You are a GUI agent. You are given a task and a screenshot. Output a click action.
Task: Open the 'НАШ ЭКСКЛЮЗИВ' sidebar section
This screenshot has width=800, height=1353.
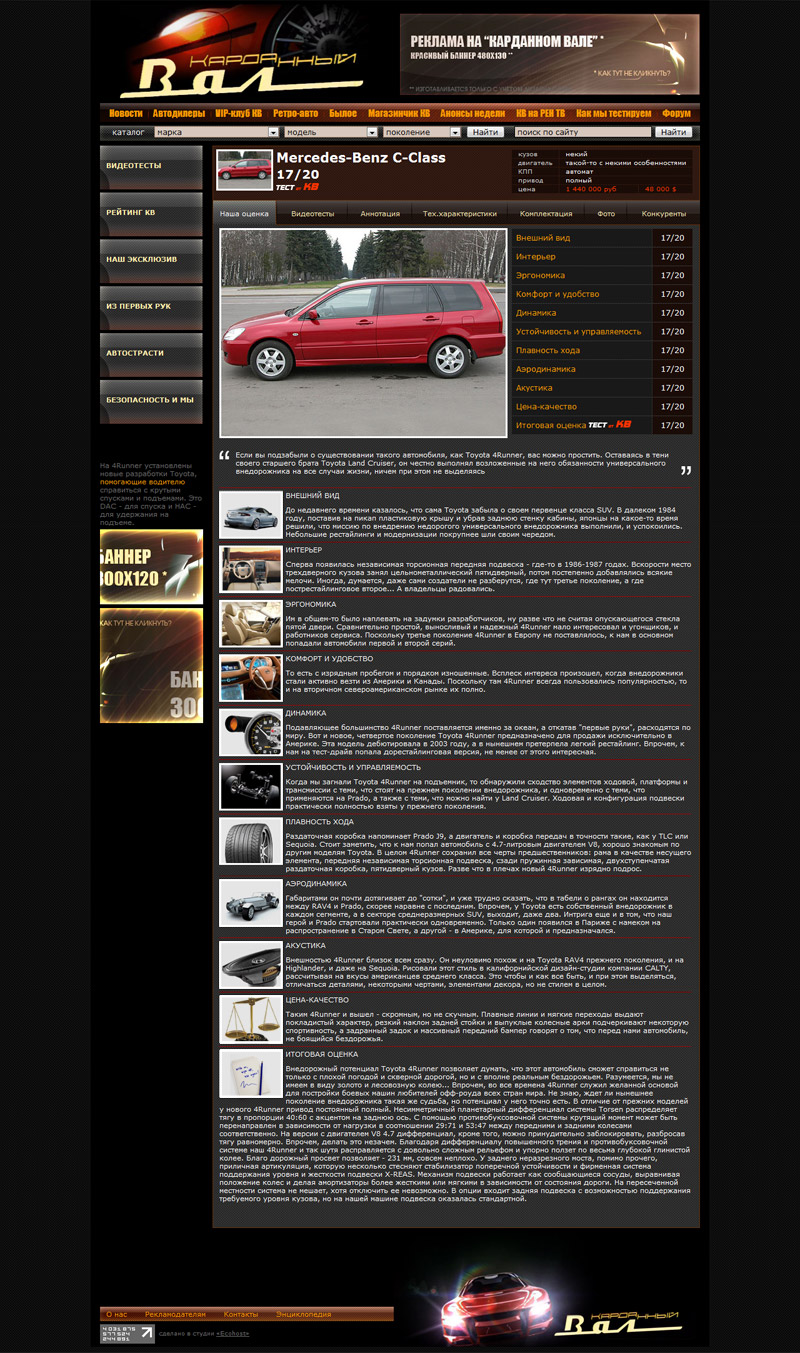(x=151, y=261)
